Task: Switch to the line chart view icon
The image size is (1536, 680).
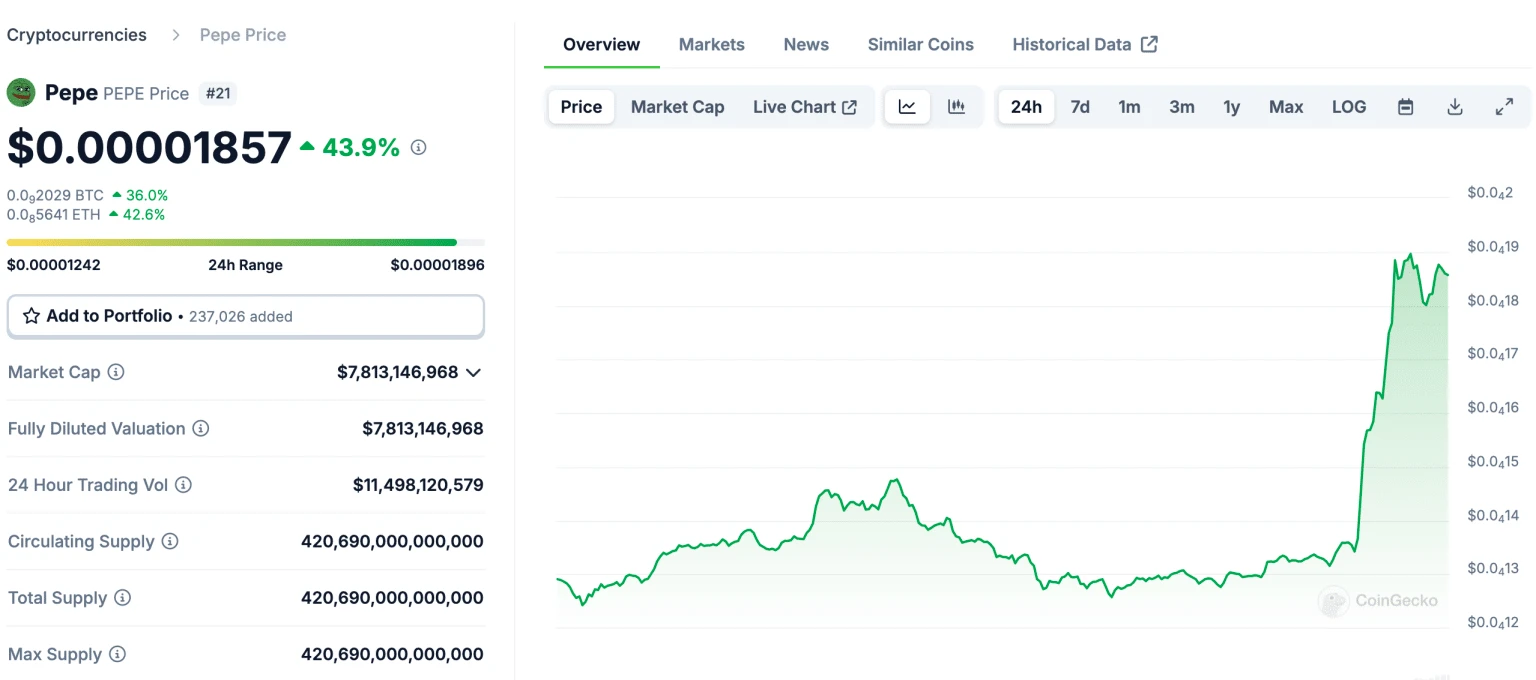Action: pyautogui.click(x=907, y=107)
